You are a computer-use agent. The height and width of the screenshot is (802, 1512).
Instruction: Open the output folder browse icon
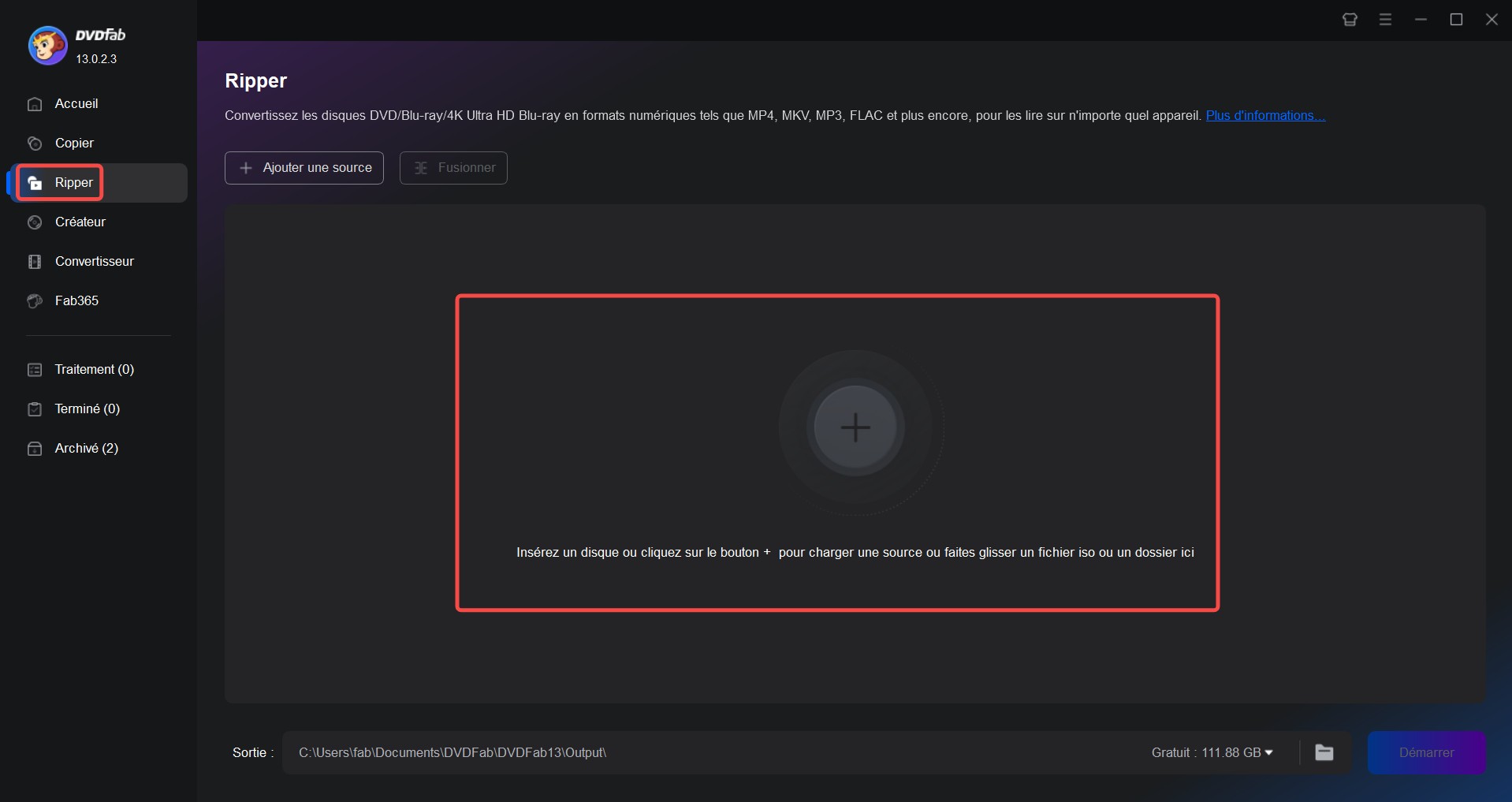1324,752
